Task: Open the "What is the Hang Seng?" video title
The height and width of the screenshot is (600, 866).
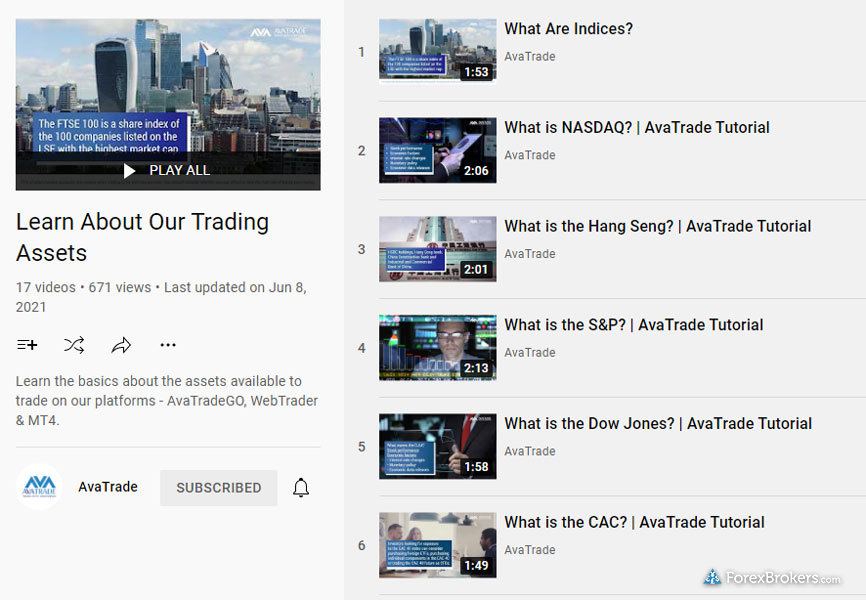Action: pos(658,227)
